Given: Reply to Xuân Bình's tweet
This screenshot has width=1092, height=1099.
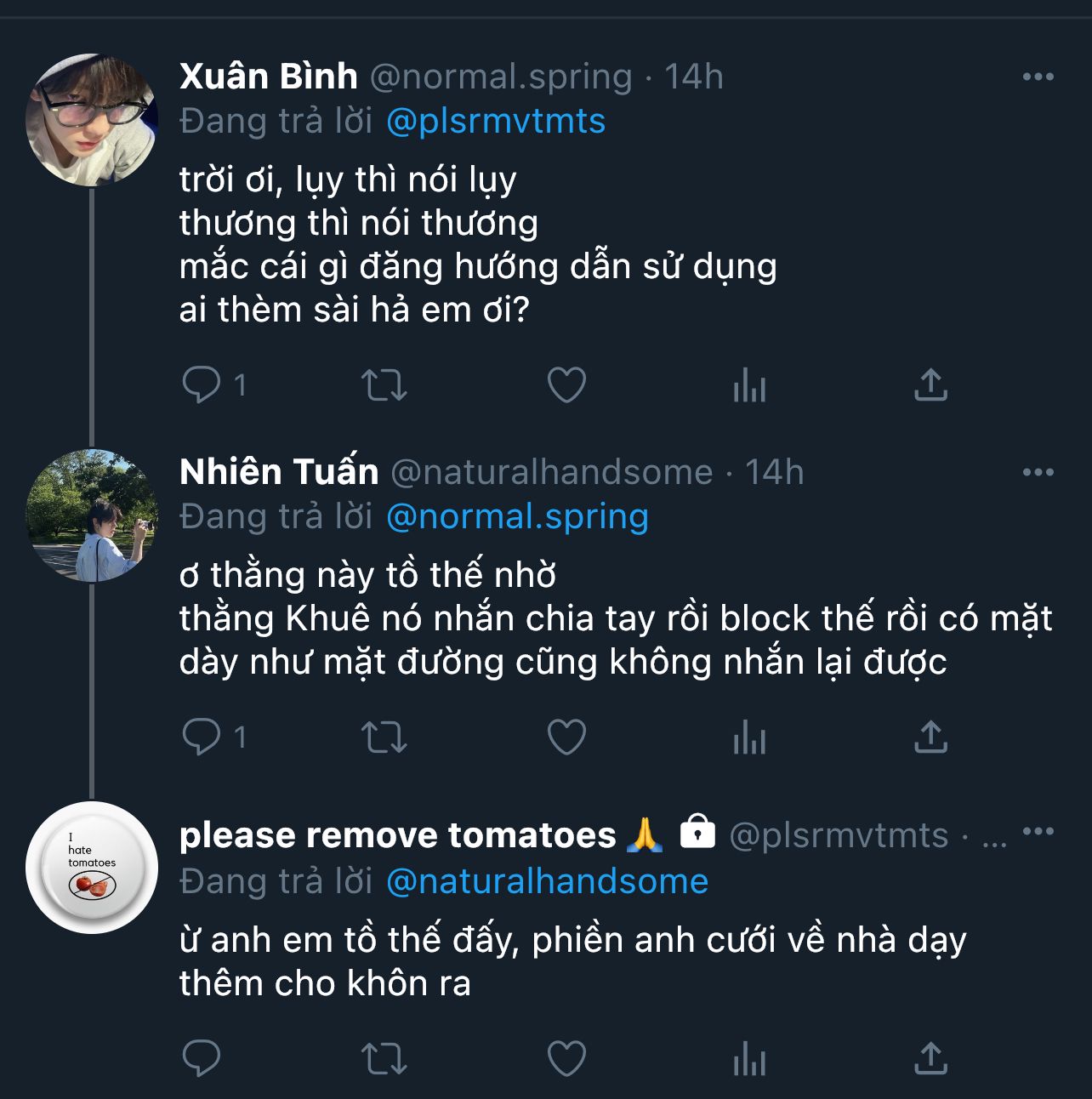Looking at the screenshot, I should click(202, 385).
